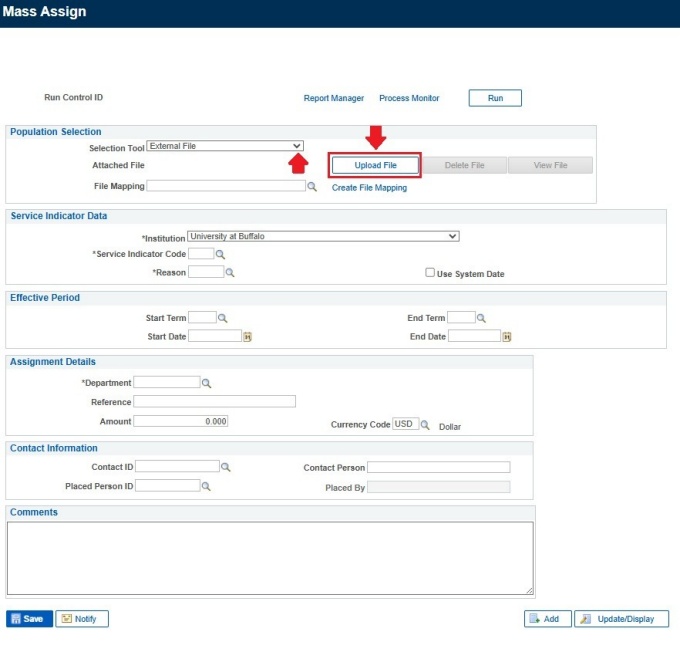Open the Department lookup magnifier
Image resolution: width=680 pixels, height=669 pixels.
[x=206, y=383]
